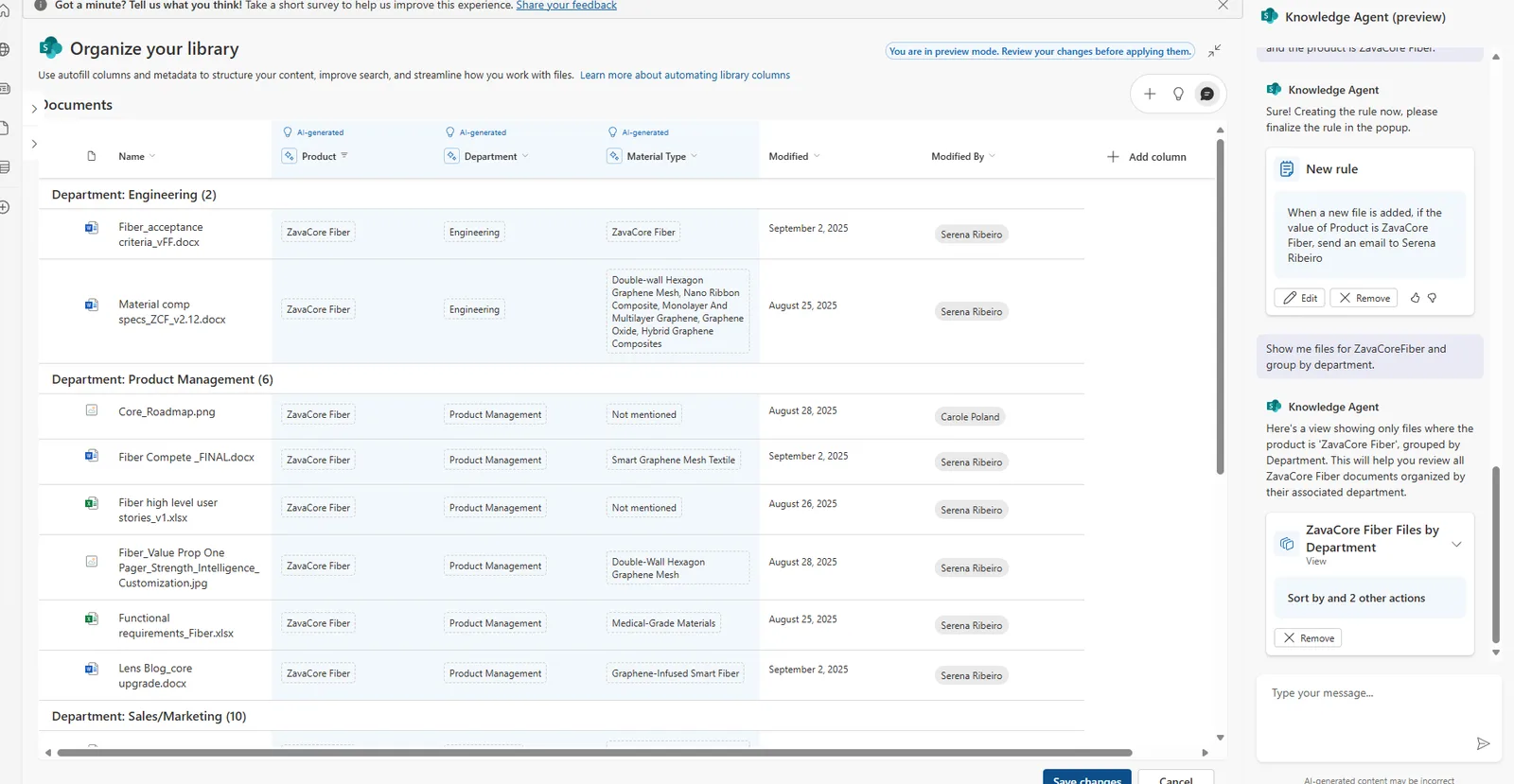Image resolution: width=1514 pixels, height=784 pixels.
Task: Click Carole Poland in Modified By
Action: 970,417
